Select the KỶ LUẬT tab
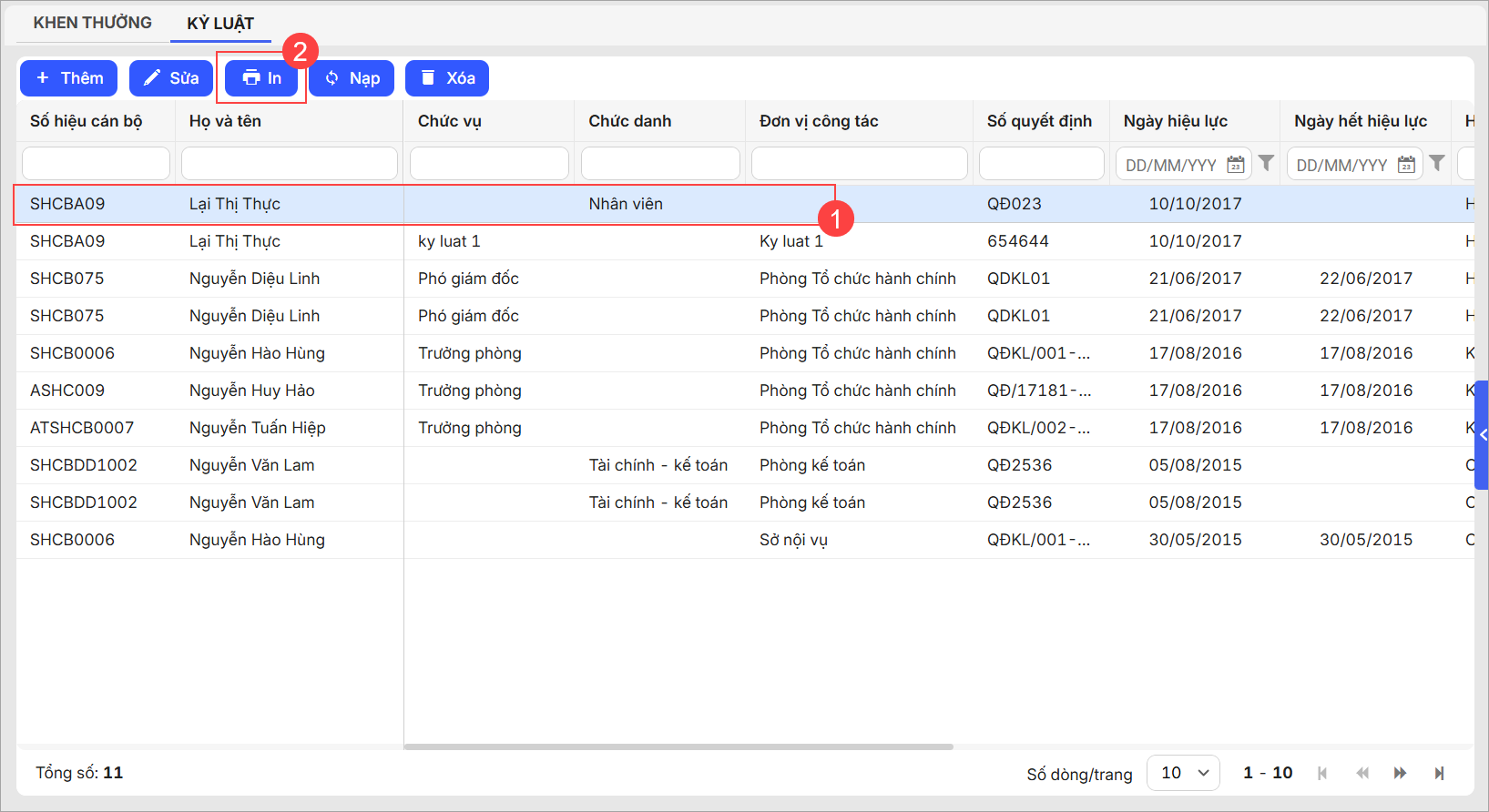This screenshot has width=1489, height=812. (220, 24)
